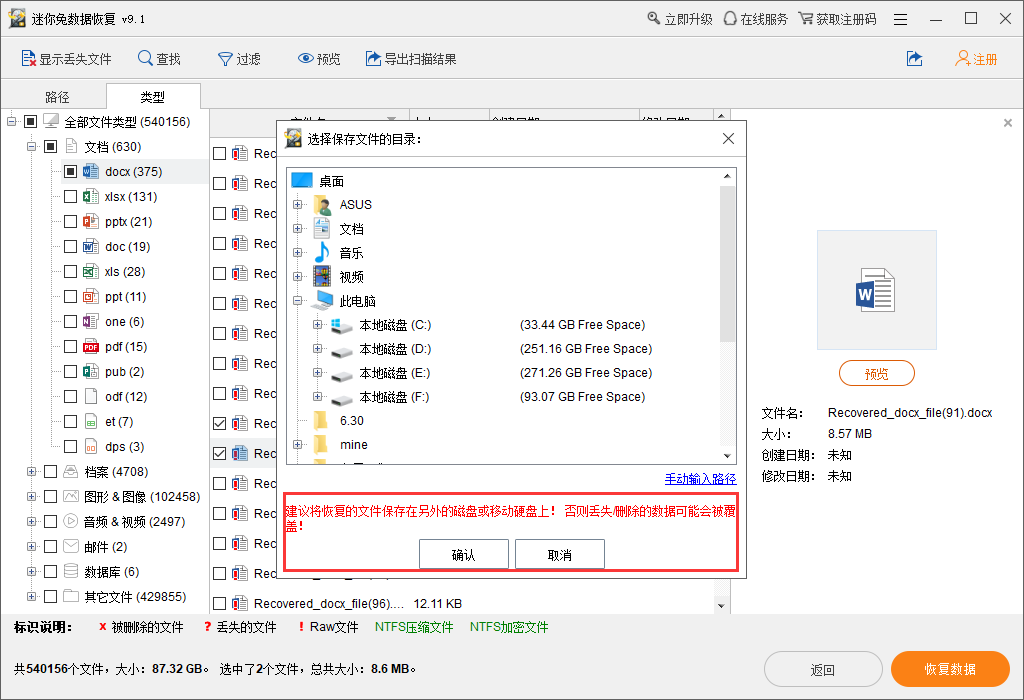Check the Recovered_docx_file(96) row checkbox
The height and width of the screenshot is (700, 1024).
219,603
